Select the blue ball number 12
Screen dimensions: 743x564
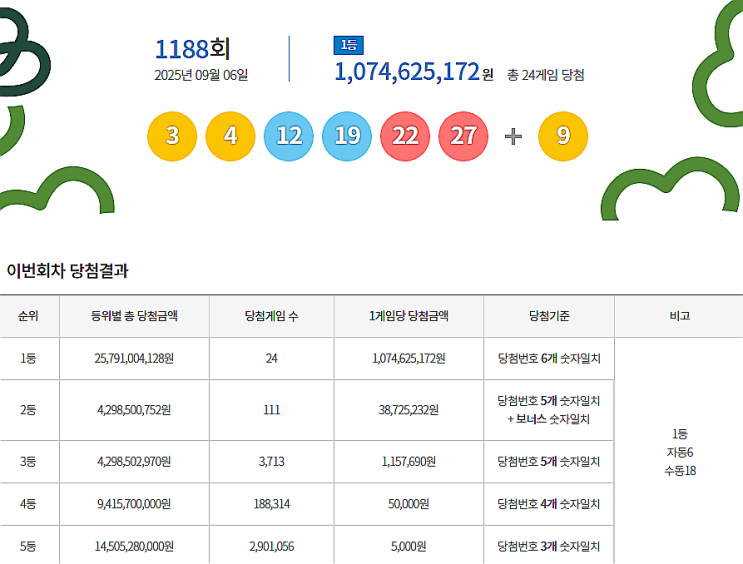(x=289, y=136)
